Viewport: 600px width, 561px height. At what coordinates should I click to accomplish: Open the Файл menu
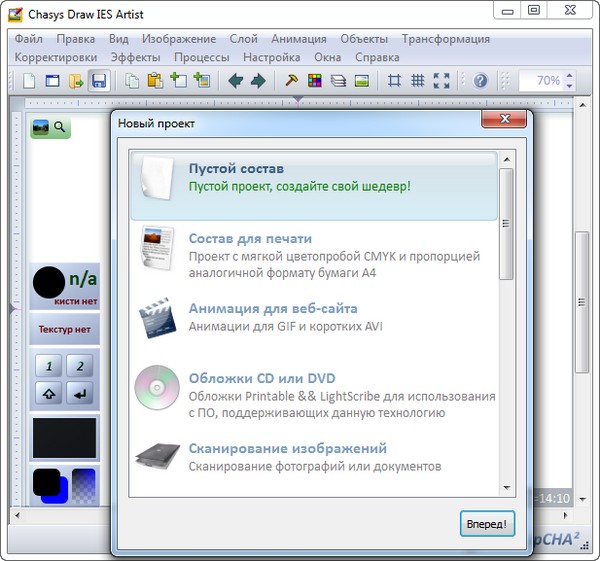pos(29,39)
